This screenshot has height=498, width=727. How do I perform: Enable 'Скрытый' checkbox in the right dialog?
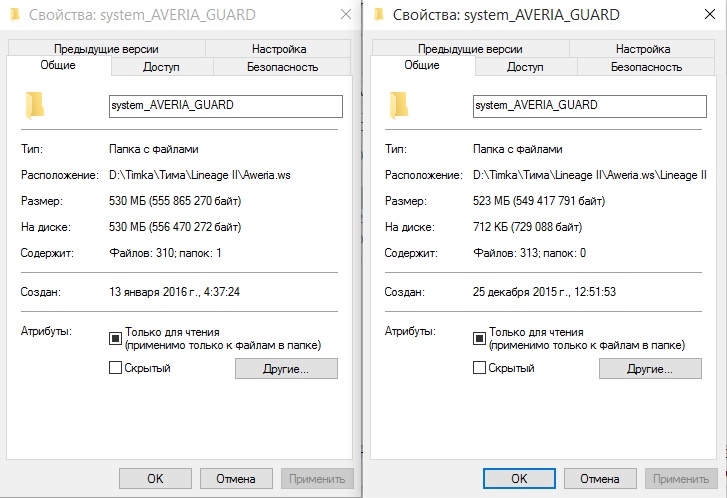(x=479, y=368)
